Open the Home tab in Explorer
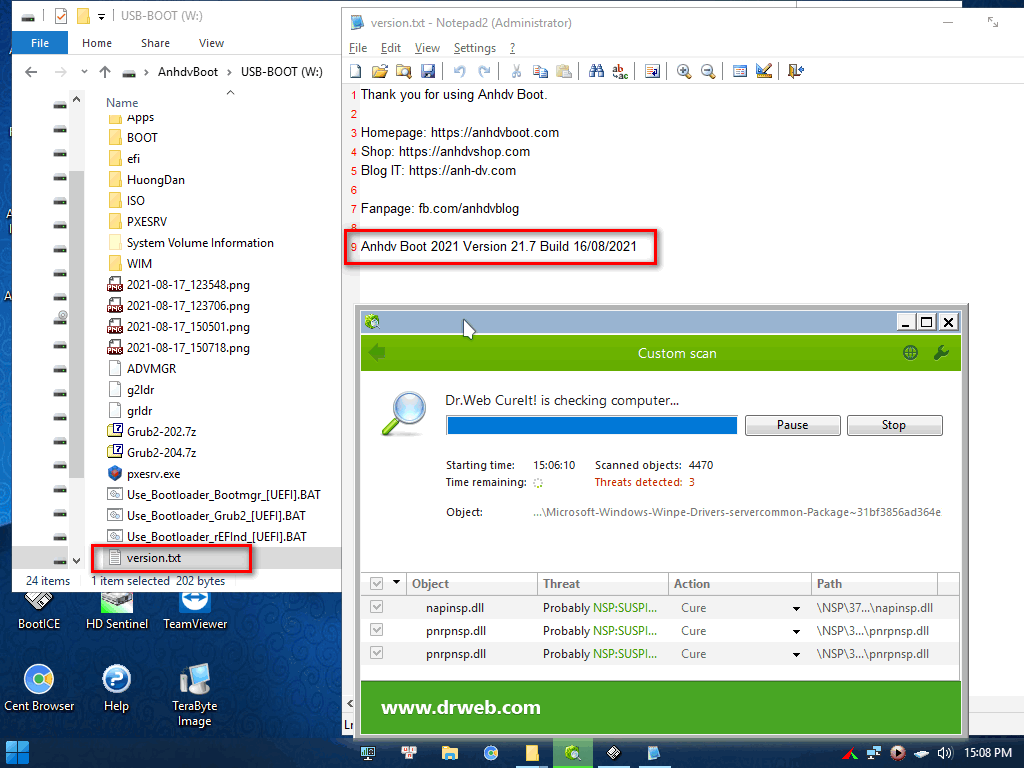 pos(97,43)
